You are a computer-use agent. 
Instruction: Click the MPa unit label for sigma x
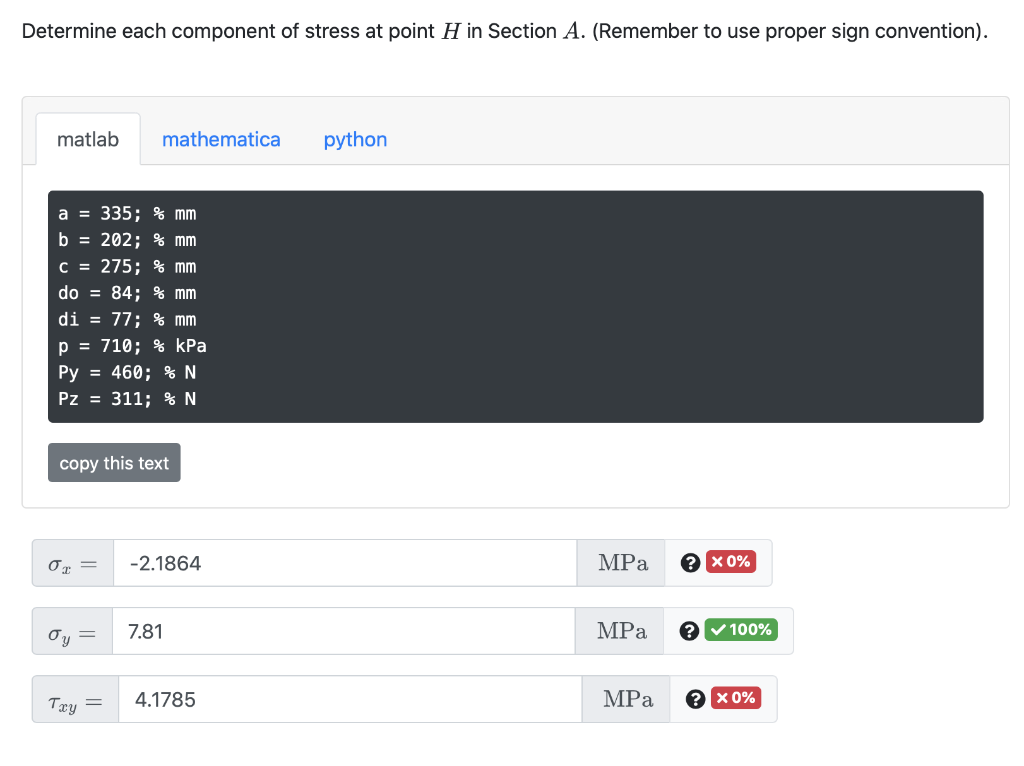622,563
